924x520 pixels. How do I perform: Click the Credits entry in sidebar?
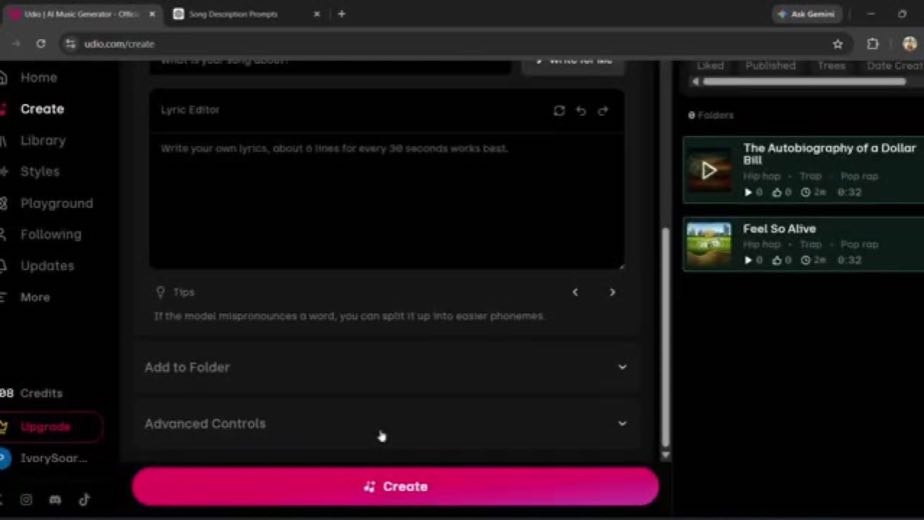pyautogui.click(x=41, y=393)
